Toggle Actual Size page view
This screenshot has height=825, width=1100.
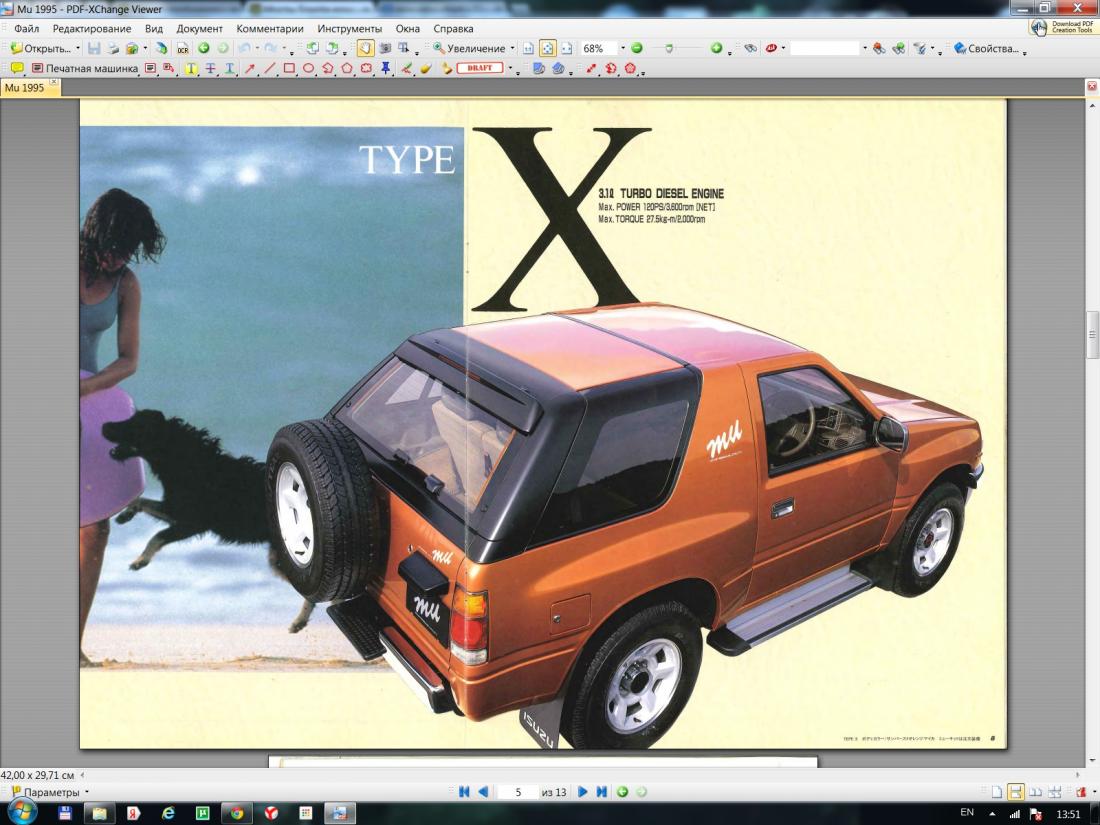[528, 48]
